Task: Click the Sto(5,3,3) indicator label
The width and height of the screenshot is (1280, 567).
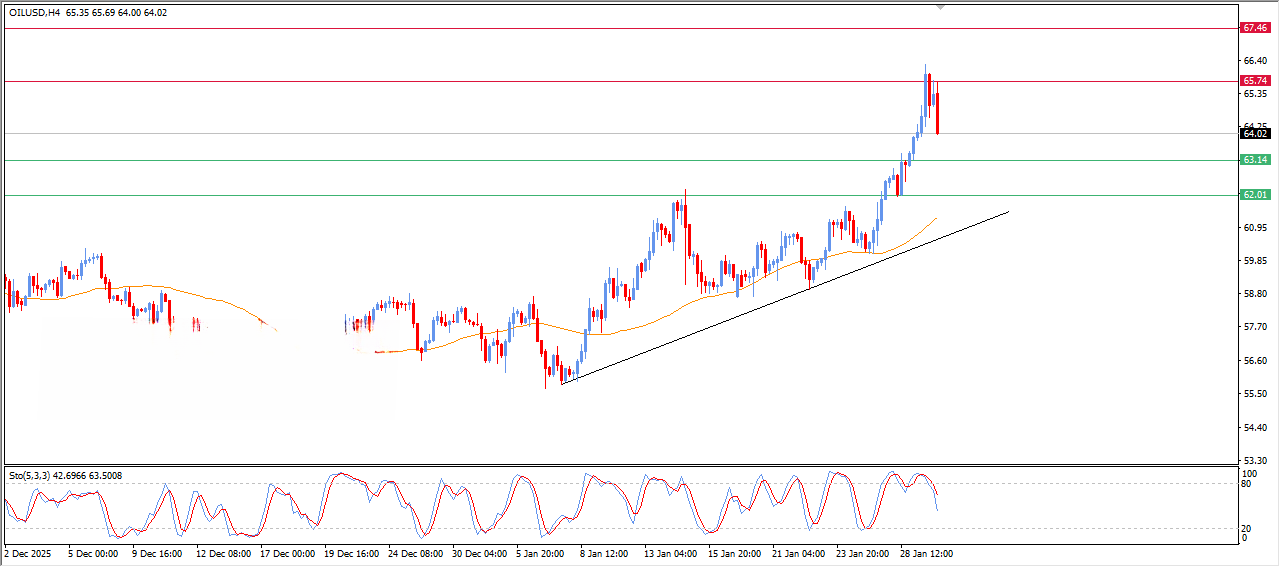Action: click(35, 476)
